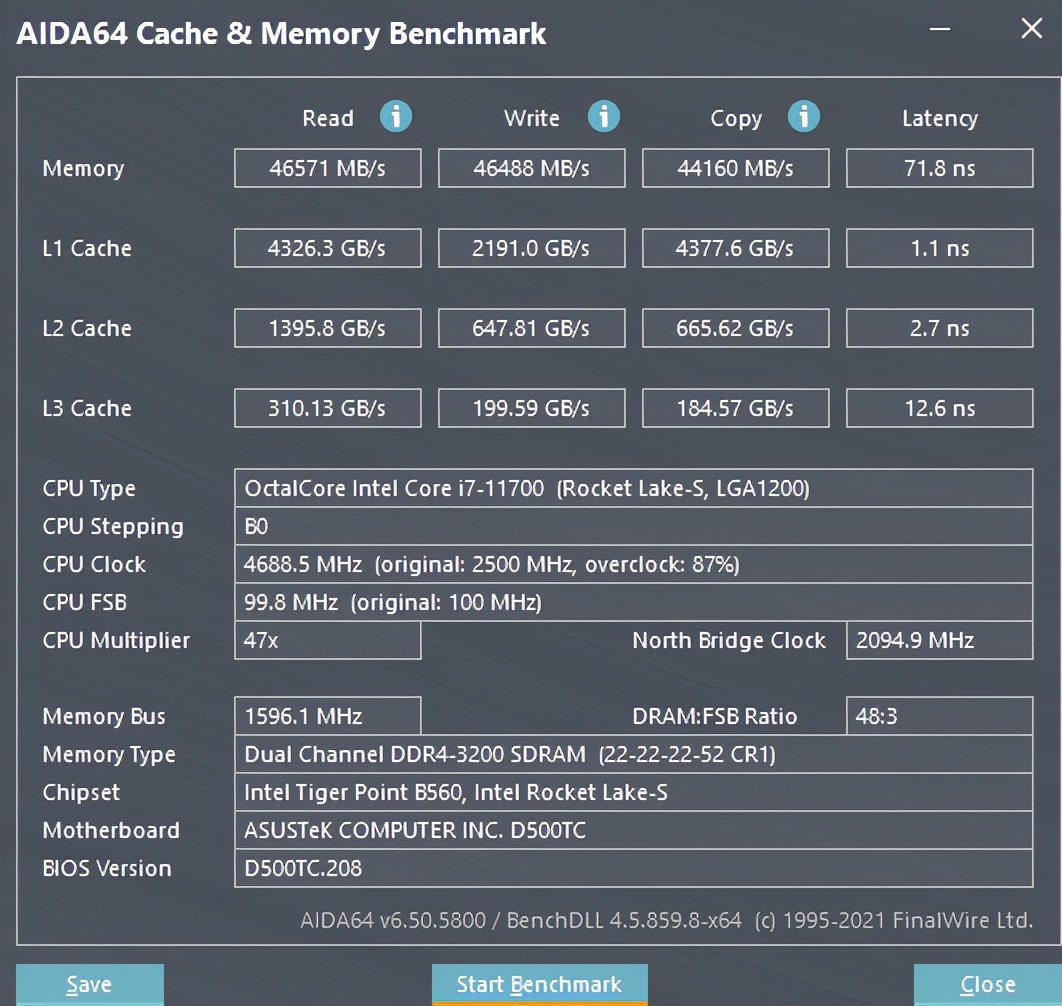1062x1006 pixels.
Task: Open the info tooltip for the Copy column
Action: click(804, 117)
